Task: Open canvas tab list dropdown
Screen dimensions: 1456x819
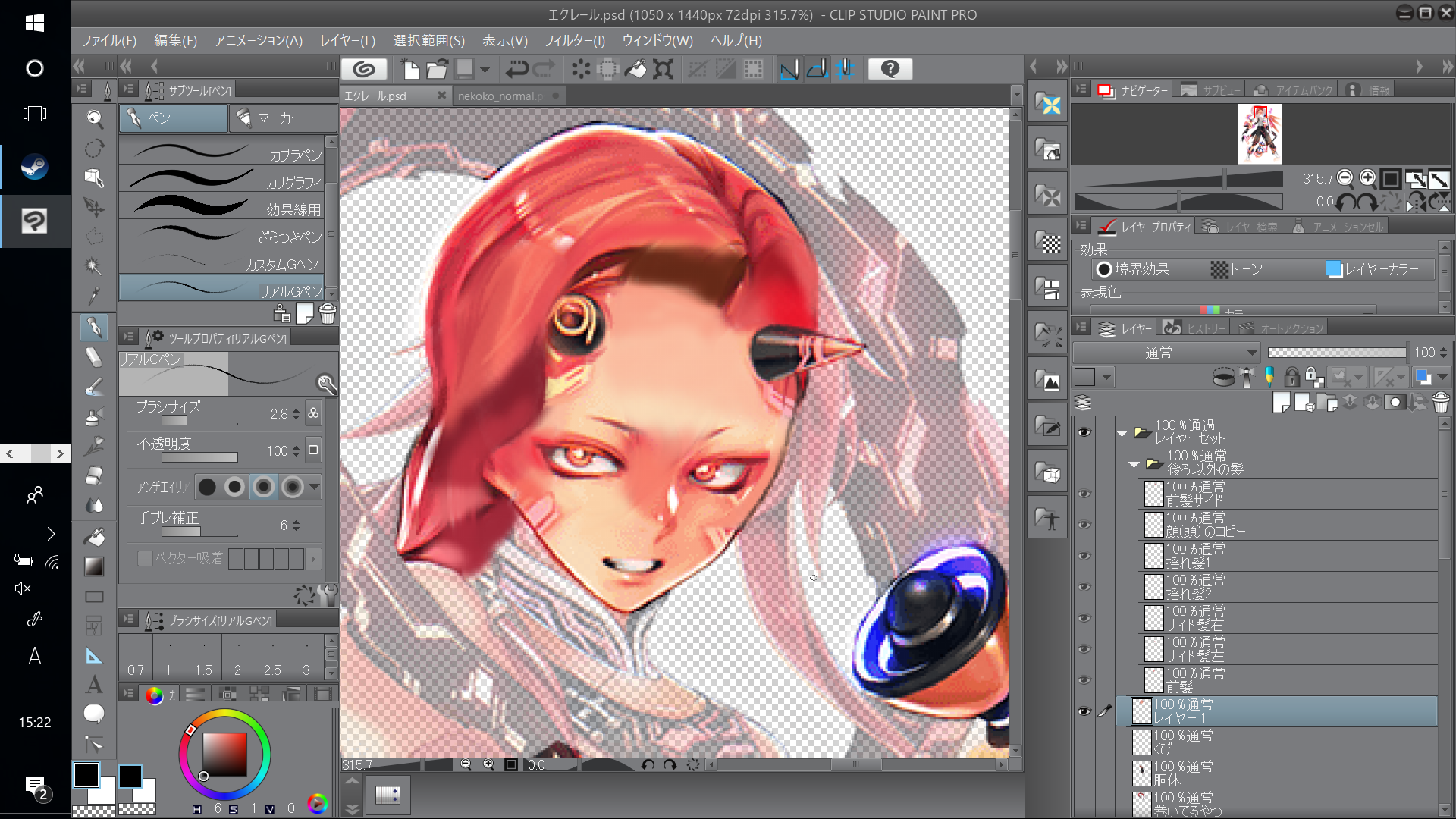Action: click(x=1016, y=96)
